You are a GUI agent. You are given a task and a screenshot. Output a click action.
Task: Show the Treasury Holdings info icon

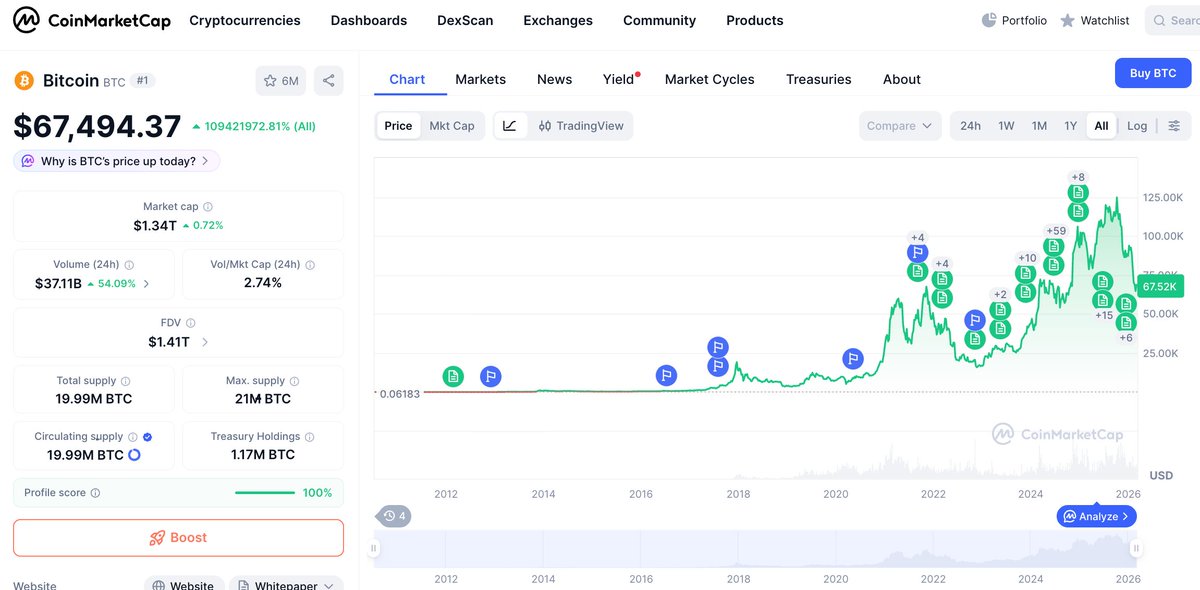(x=310, y=437)
